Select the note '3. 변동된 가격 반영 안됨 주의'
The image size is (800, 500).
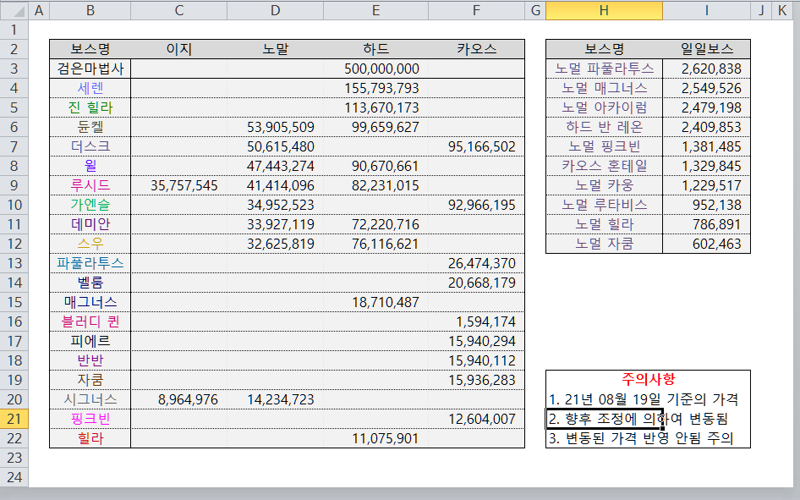click(x=648, y=438)
